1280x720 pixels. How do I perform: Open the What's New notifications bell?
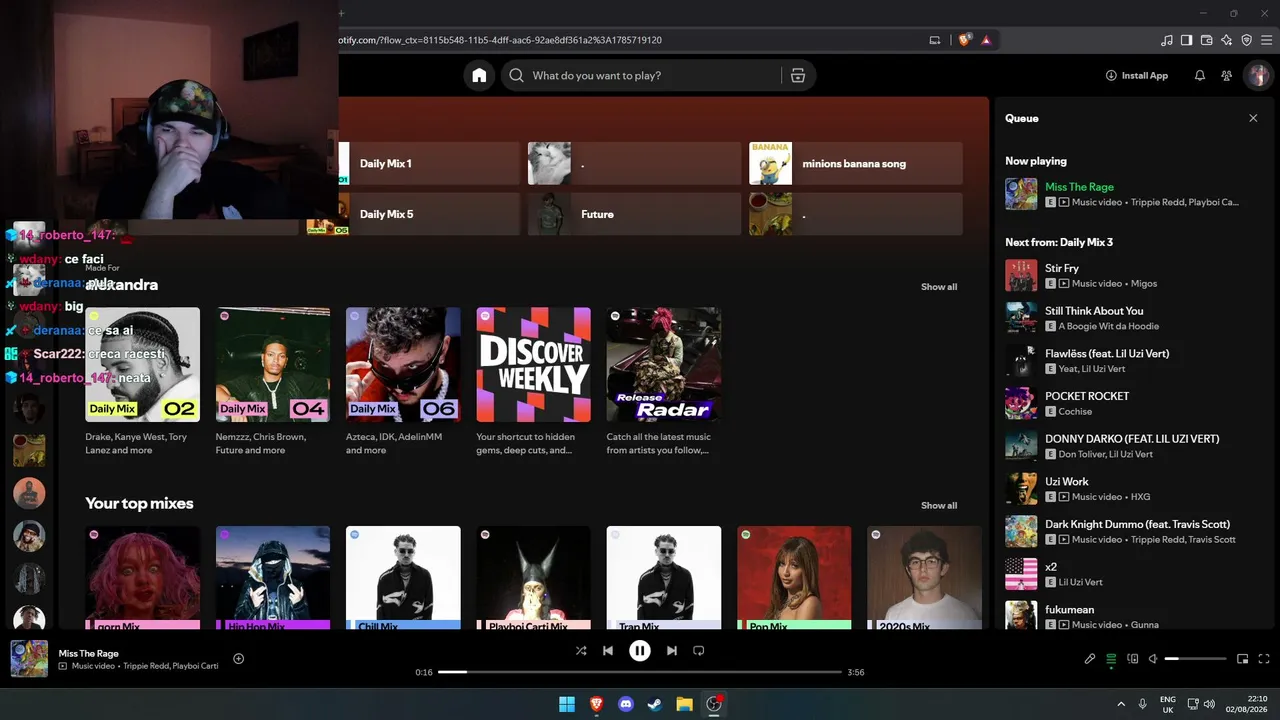click(1200, 75)
